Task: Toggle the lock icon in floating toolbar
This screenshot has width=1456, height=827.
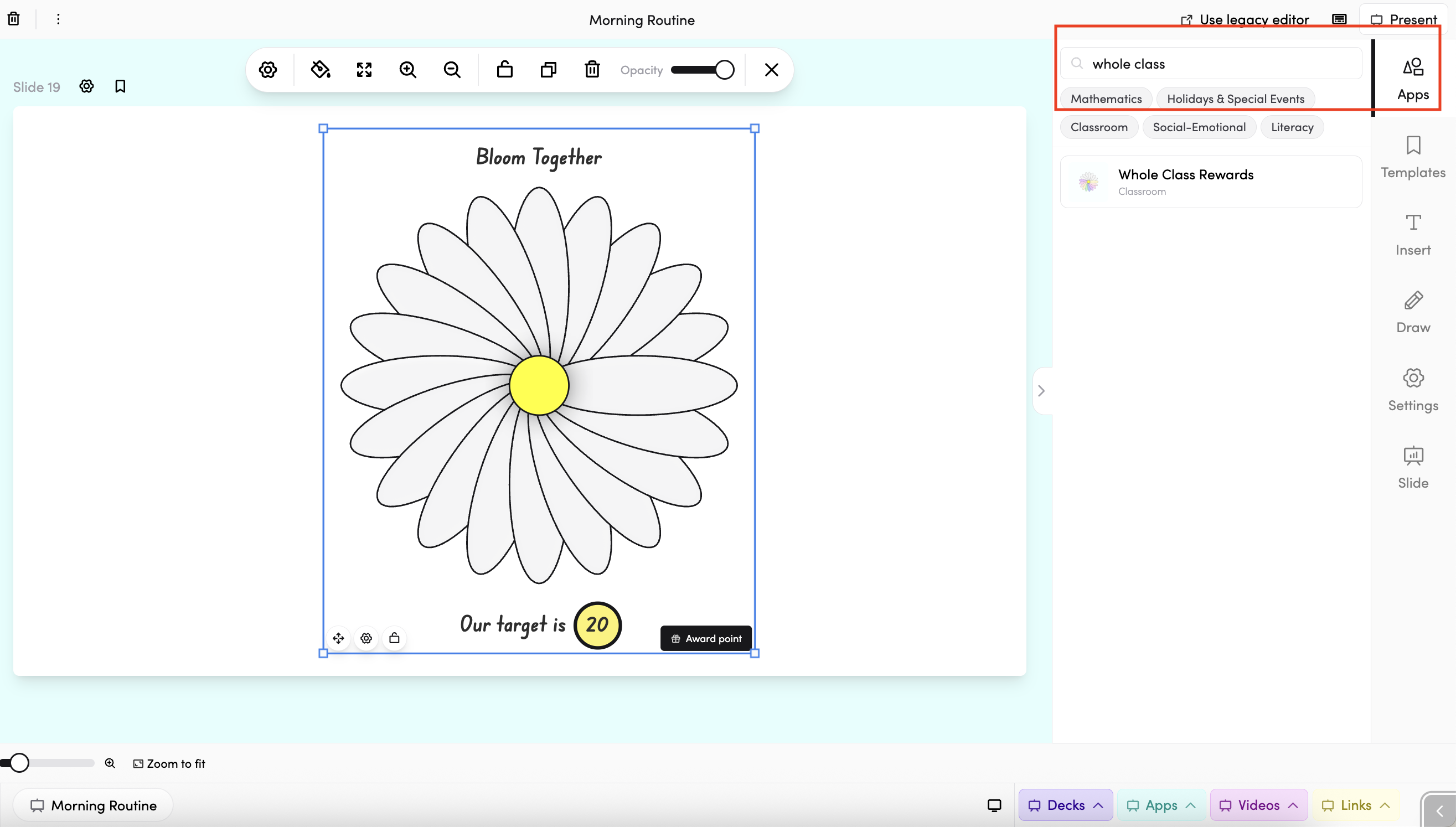Action: pyautogui.click(x=504, y=70)
